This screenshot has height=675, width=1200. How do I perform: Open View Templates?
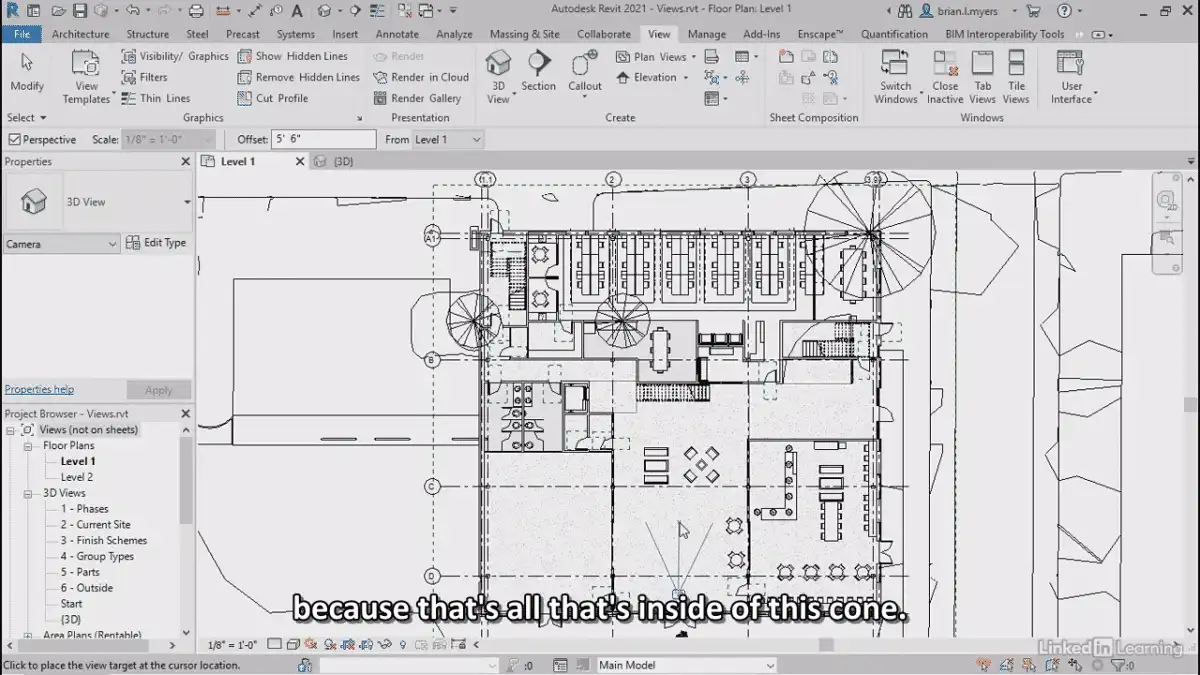click(x=86, y=78)
